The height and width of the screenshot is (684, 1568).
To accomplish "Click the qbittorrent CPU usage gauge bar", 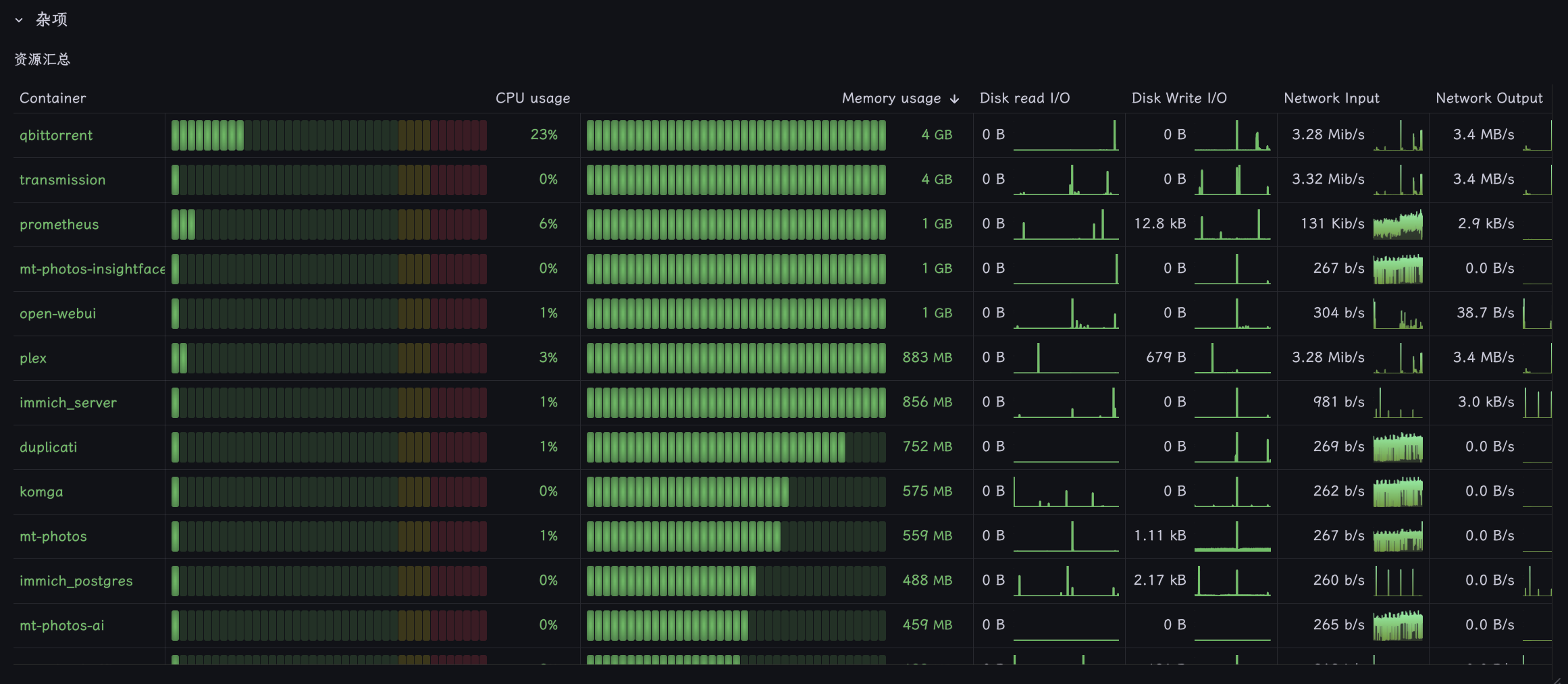I will (329, 135).
